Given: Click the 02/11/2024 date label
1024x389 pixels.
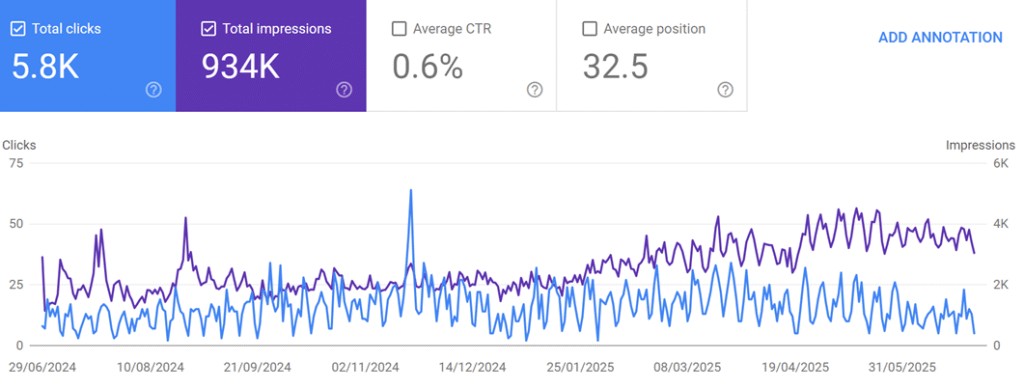Looking at the screenshot, I should (365, 367).
